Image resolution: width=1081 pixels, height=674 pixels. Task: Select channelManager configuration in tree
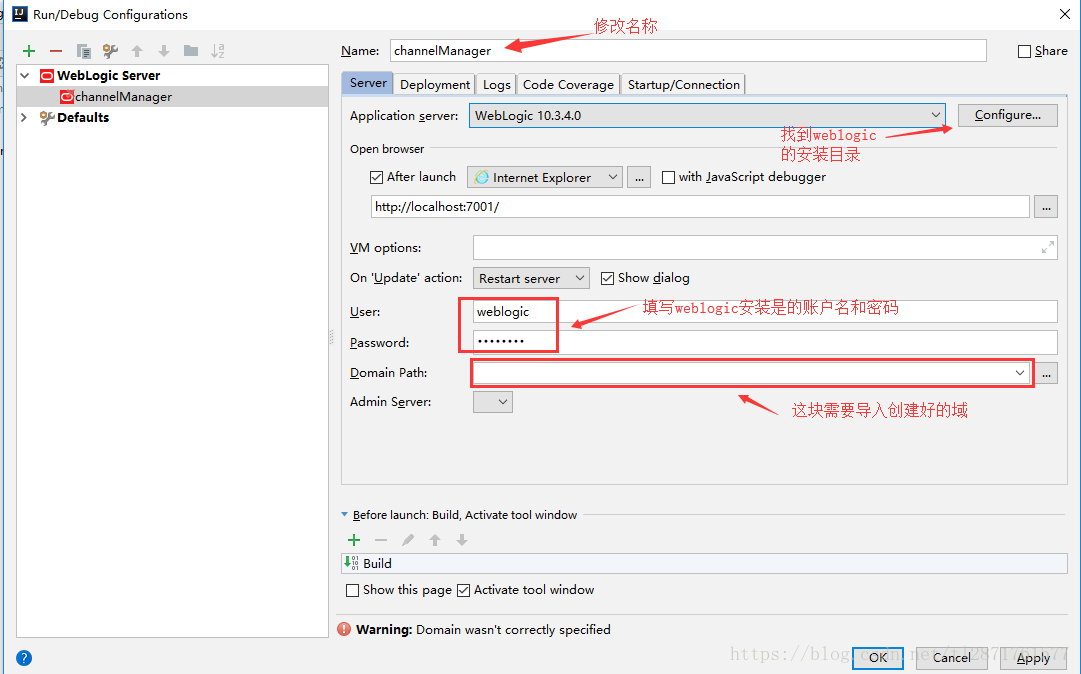(x=172, y=96)
